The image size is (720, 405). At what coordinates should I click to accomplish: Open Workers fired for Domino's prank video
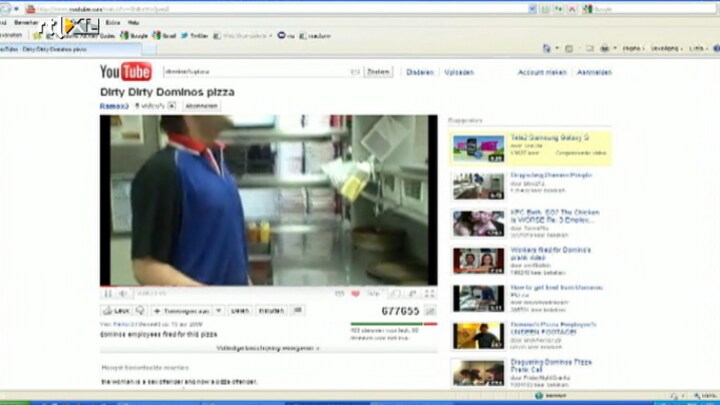click(551, 253)
